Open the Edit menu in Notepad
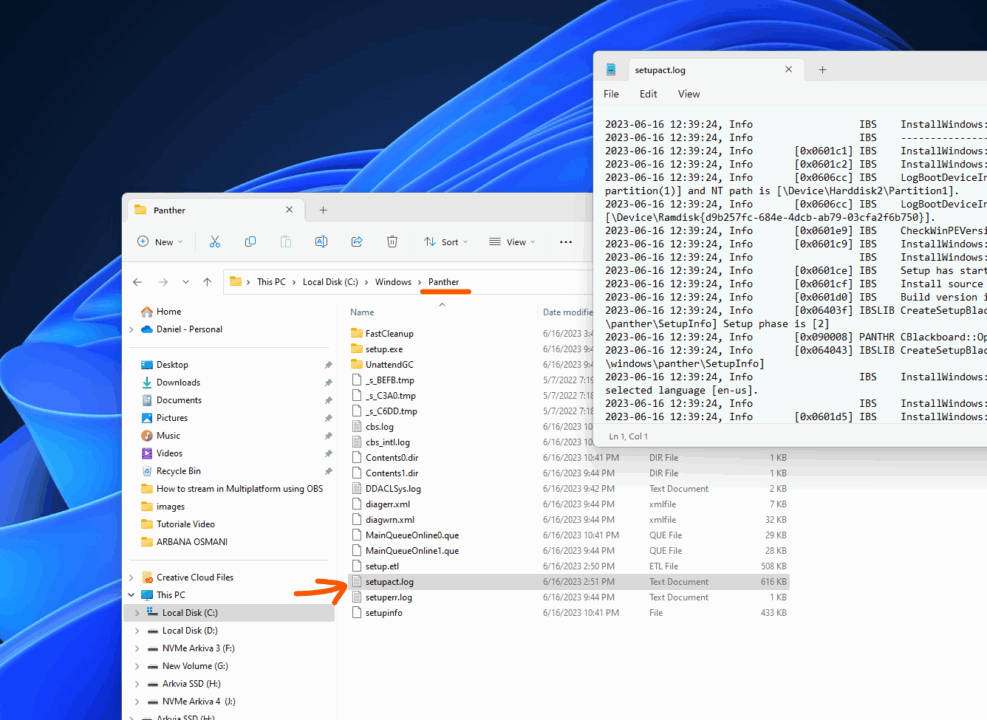The height and width of the screenshot is (720, 987). [648, 94]
